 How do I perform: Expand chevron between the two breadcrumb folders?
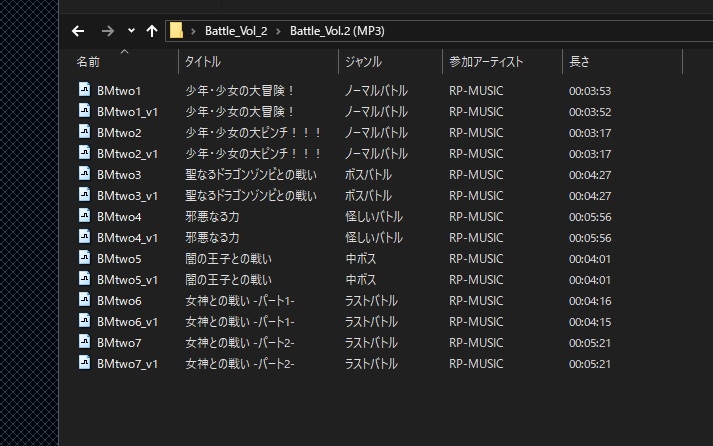[x=279, y=31]
